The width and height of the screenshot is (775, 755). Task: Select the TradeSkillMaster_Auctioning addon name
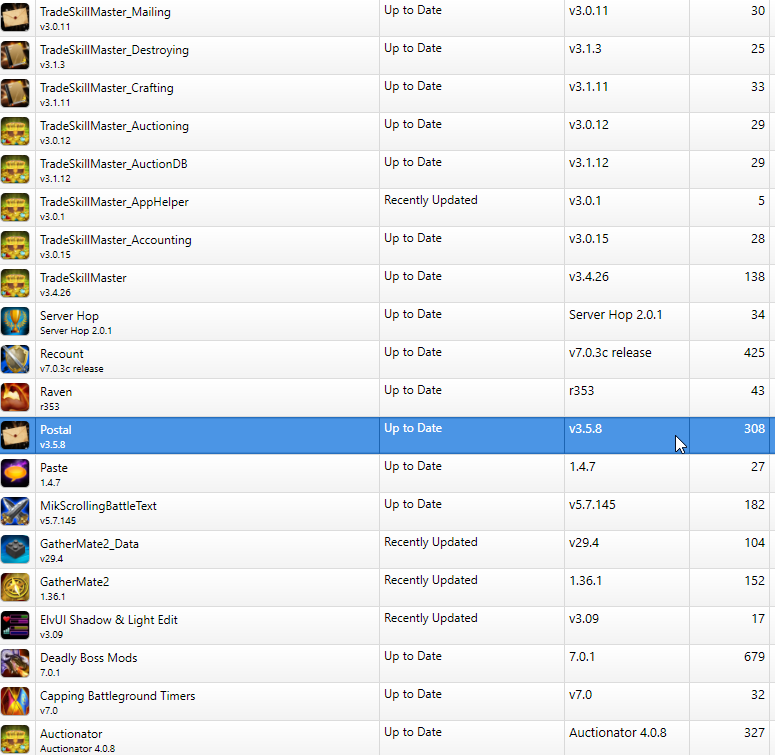pos(114,126)
